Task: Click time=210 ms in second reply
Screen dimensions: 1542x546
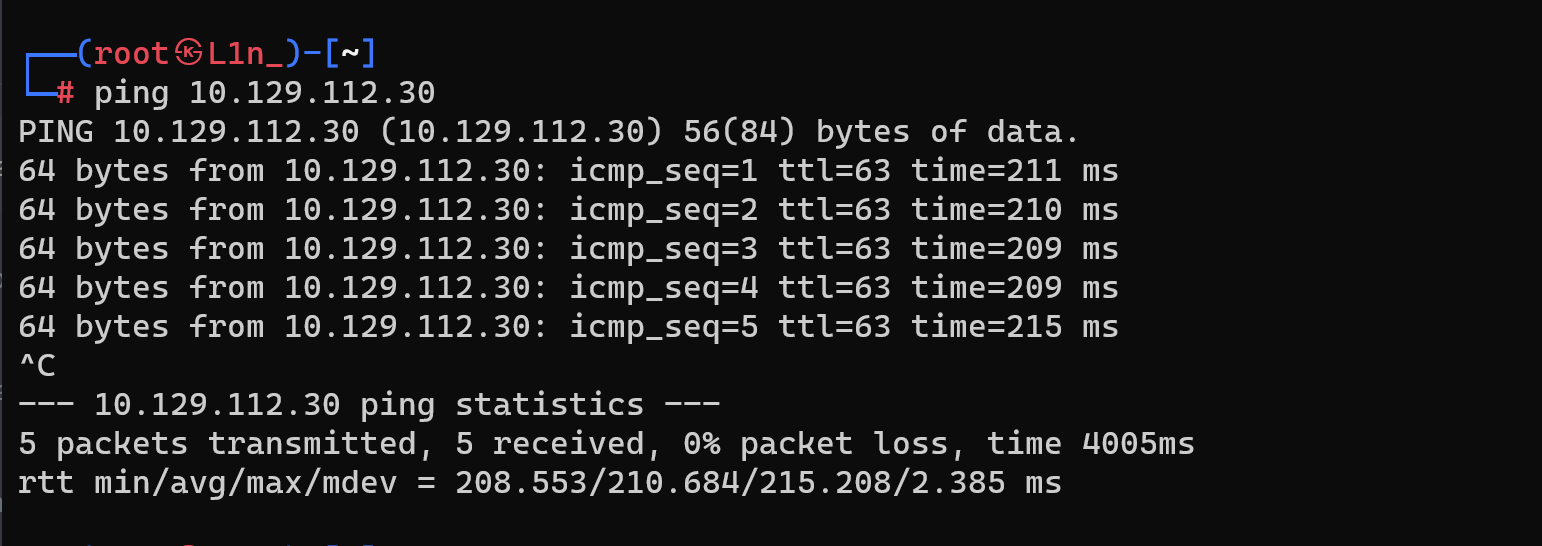Action: [1014, 210]
